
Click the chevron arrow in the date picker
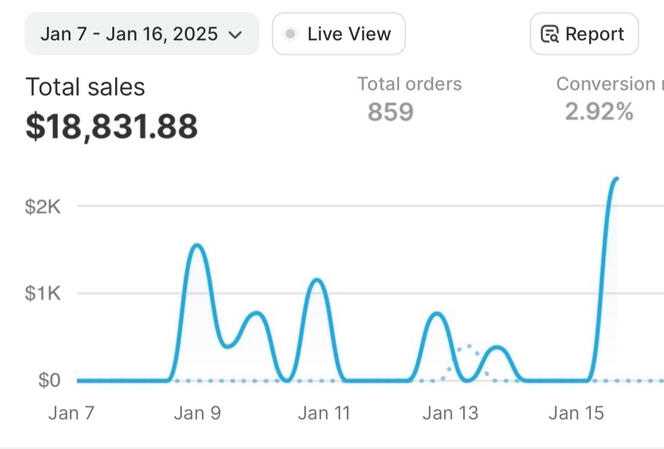tap(236, 34)
